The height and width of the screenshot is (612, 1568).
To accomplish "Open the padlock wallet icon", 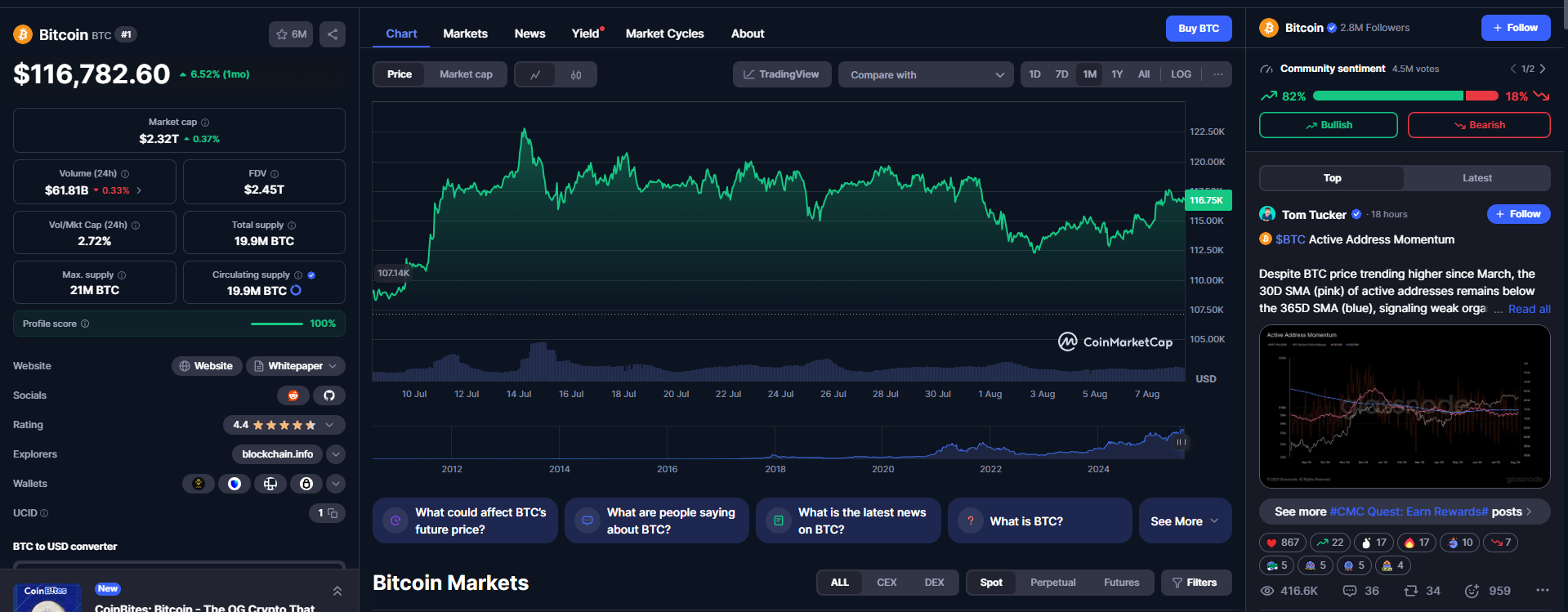I will pos(306,484).
